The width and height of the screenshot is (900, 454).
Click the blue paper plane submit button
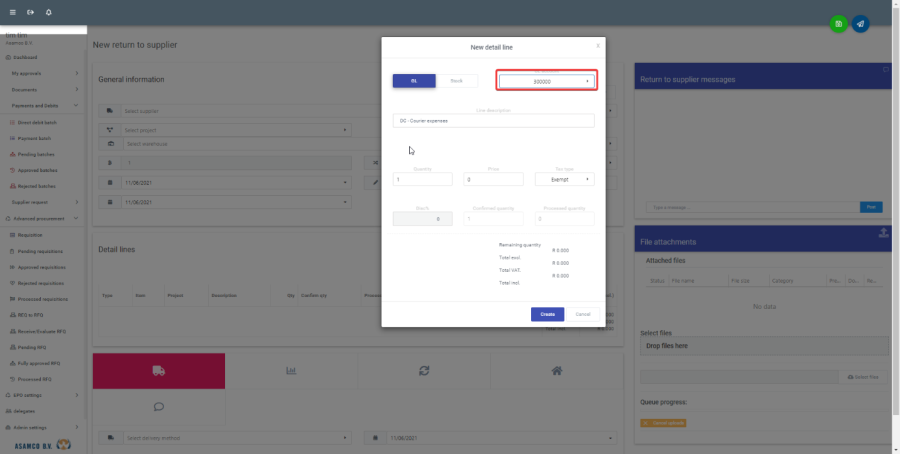tap(860, 23)
